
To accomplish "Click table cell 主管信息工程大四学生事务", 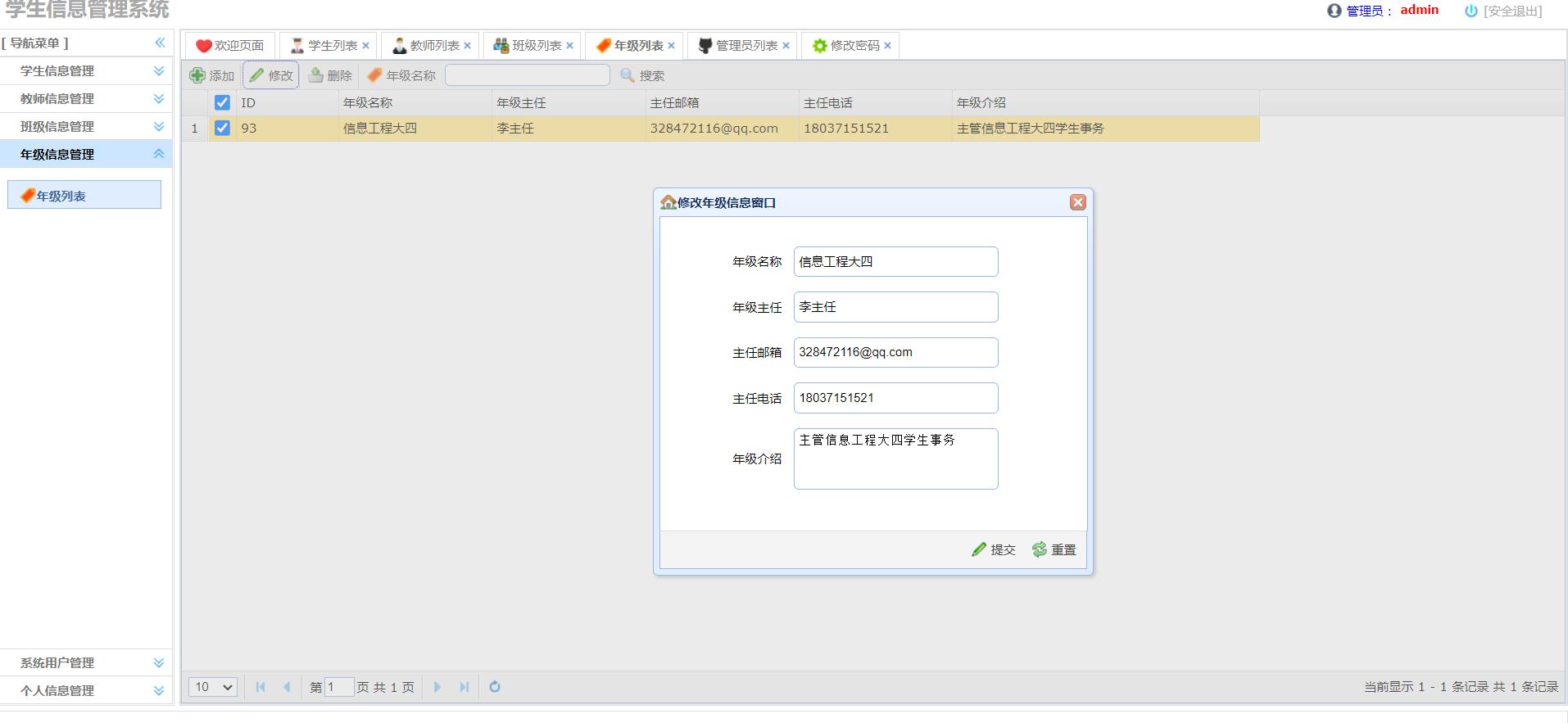I will (1105, 129).
